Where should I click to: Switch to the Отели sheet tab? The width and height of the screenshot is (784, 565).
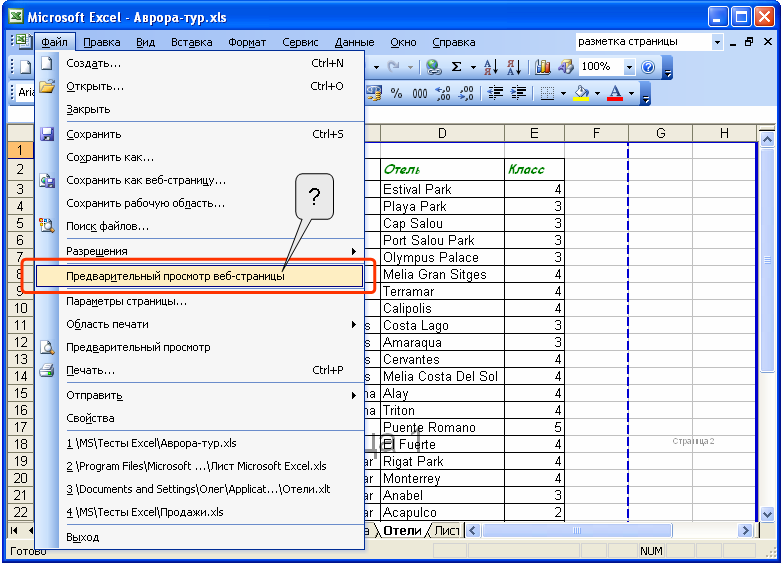coord(402,530)
